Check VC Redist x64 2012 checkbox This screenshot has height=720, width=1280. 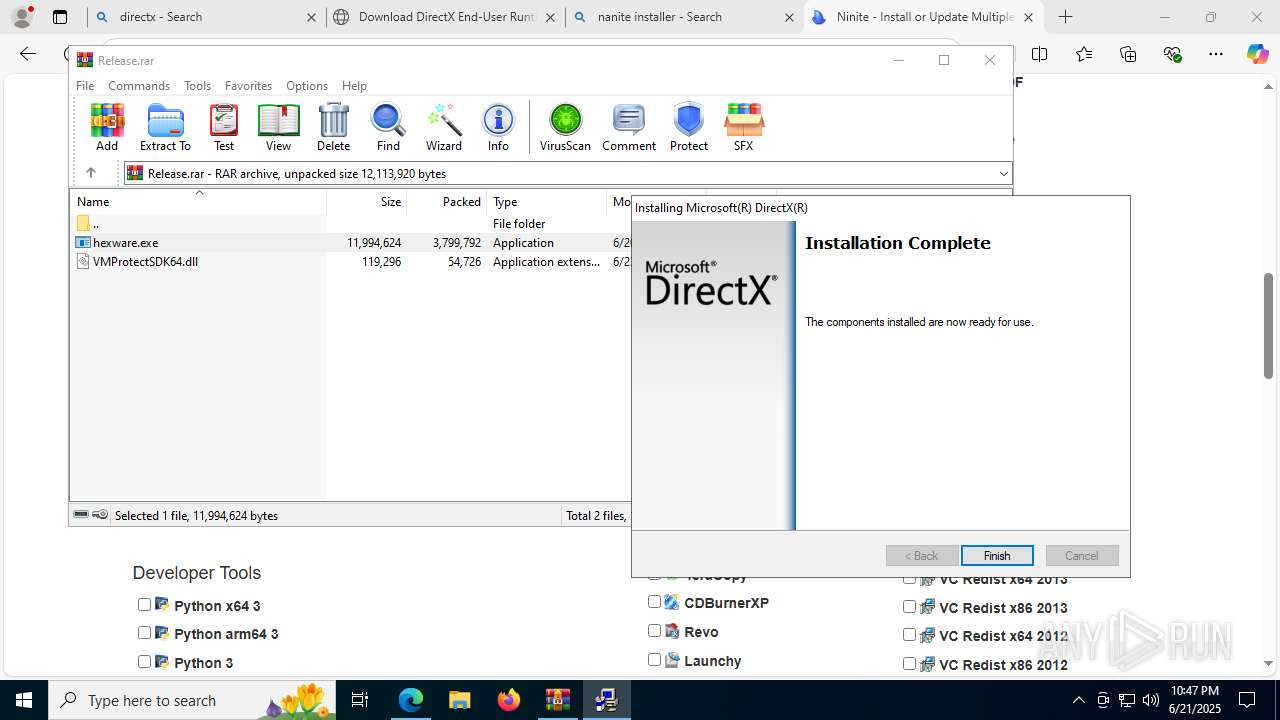tap(909, 634)
